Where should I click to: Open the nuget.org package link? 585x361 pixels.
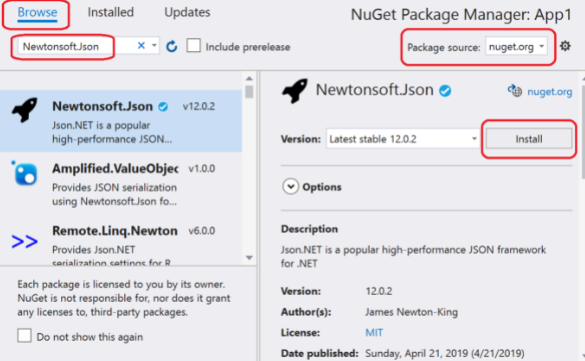(549, 92)
